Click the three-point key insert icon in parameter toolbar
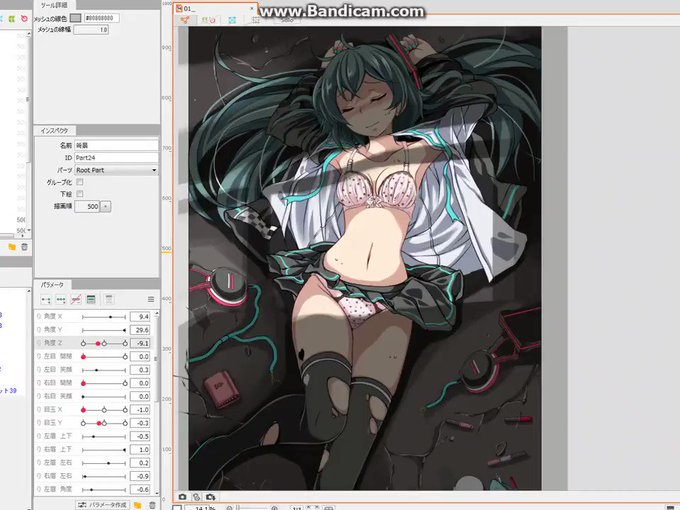 pos(61,299)
